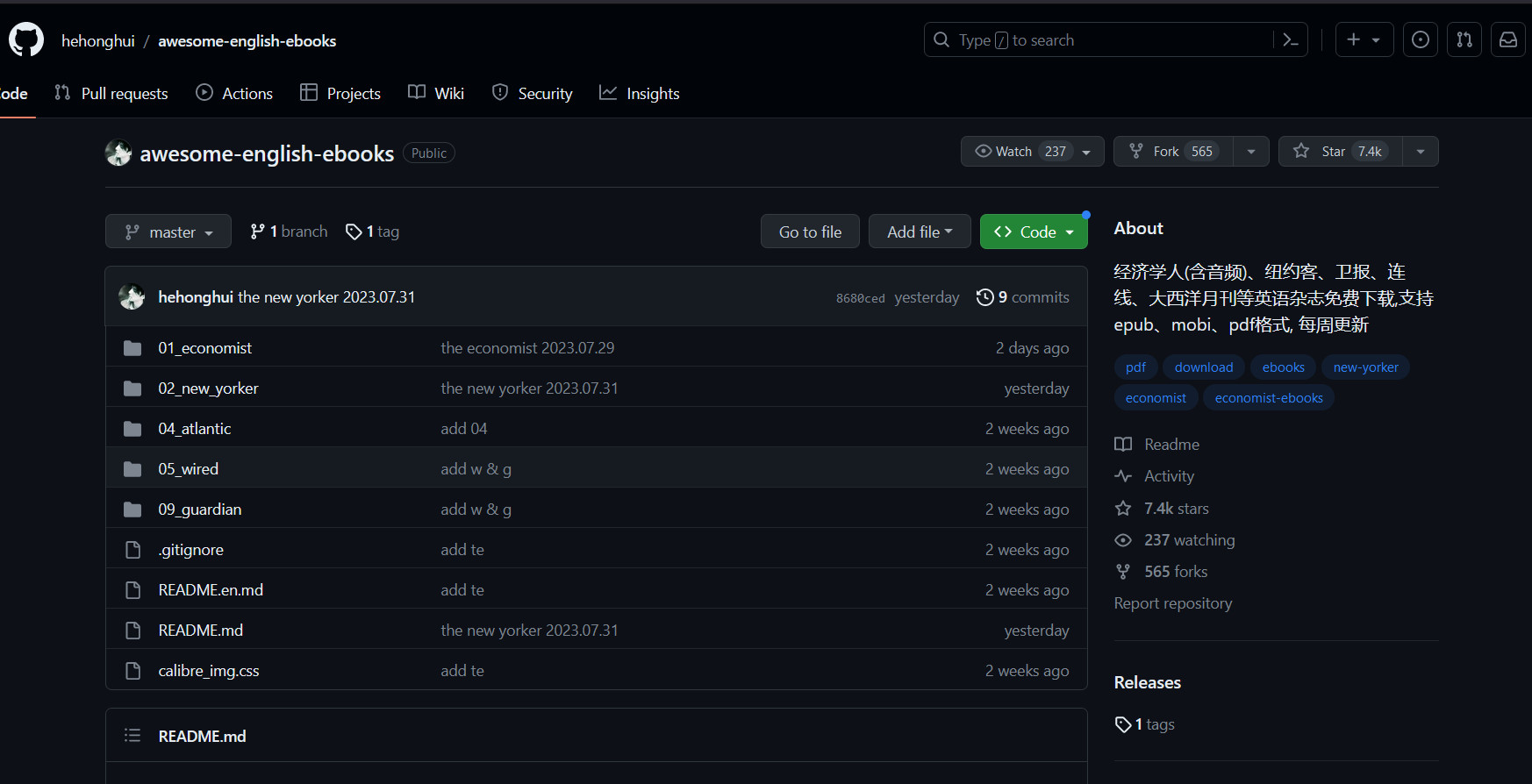Screen dimensions: 1532x784
Task: Open the master branch selector
Action: 168,232
